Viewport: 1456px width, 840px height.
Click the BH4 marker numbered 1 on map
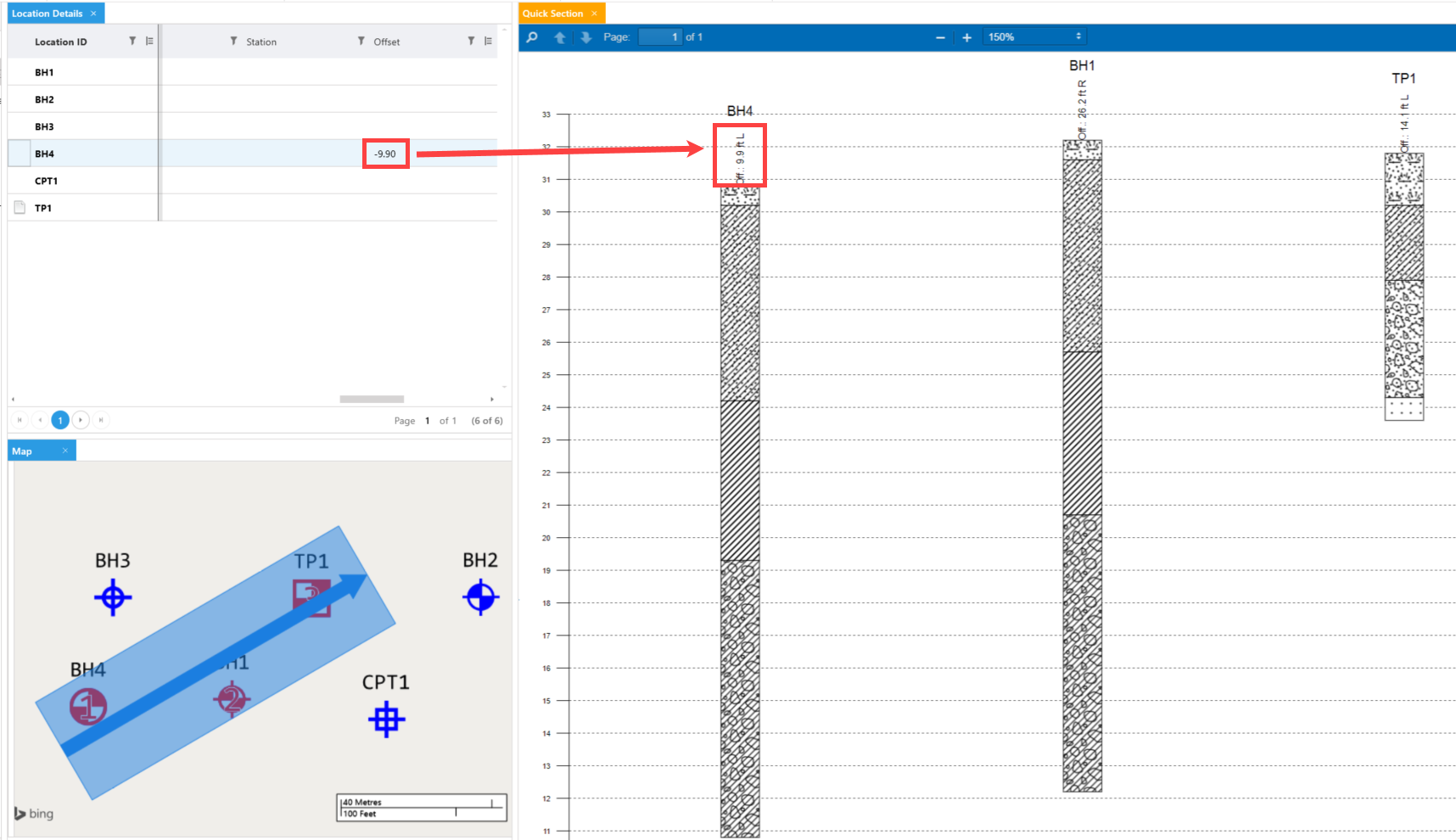pyautogui.click(x=88, y=707)
